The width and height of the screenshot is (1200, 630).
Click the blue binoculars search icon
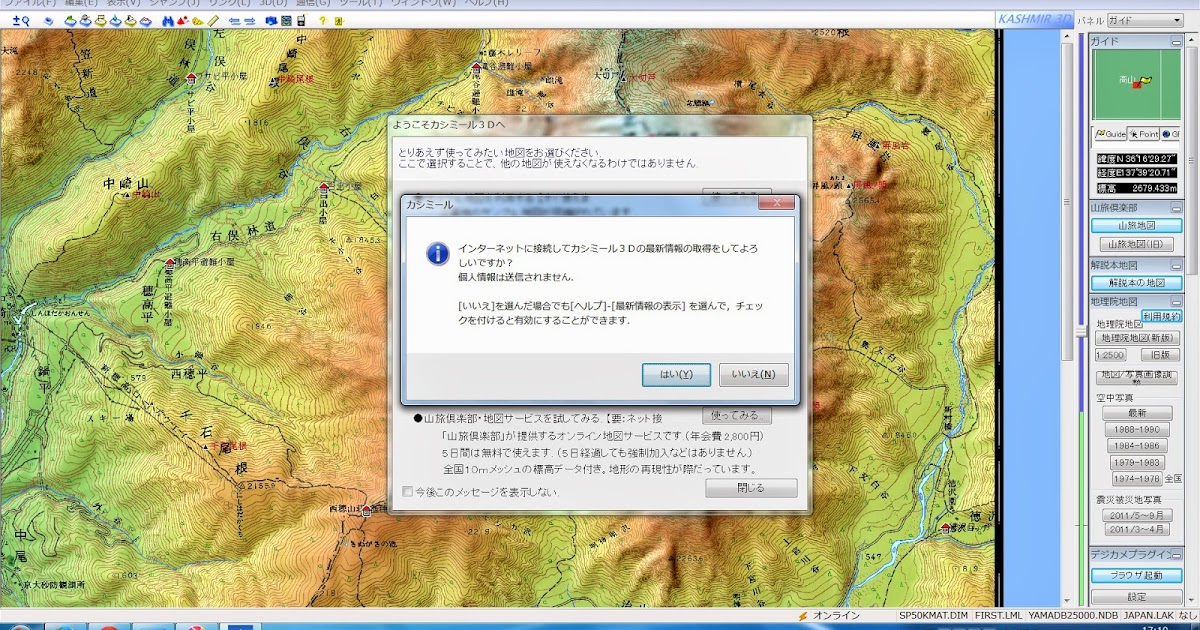pyautogui.click(x=168, y=21)
